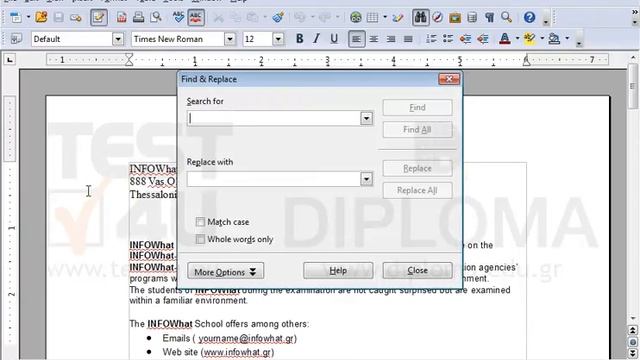640x360 pixels.
Task: Click the Find All button
Action: 417,130
